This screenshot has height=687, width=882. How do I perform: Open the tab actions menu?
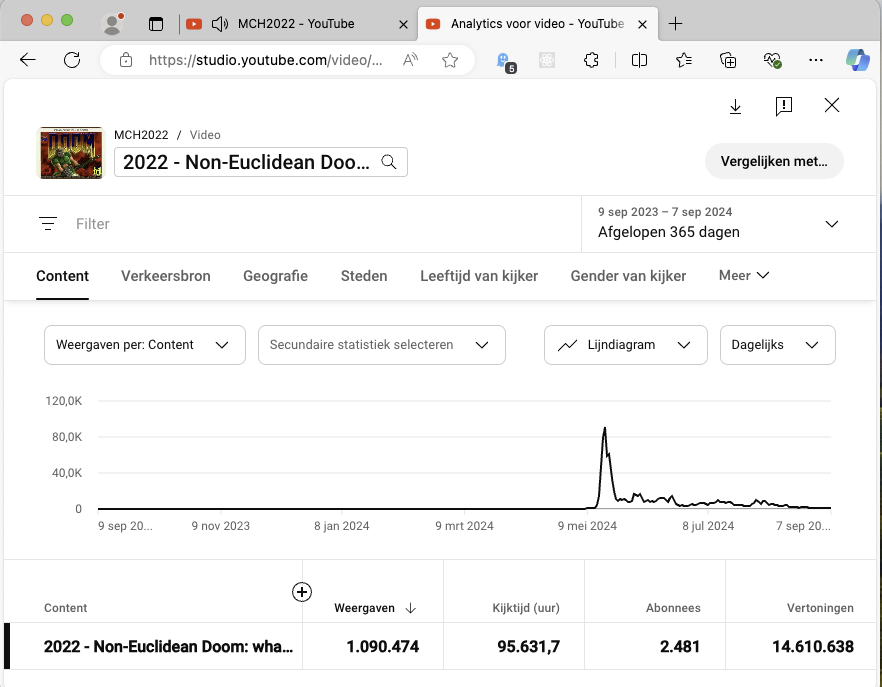click(156, 24)
